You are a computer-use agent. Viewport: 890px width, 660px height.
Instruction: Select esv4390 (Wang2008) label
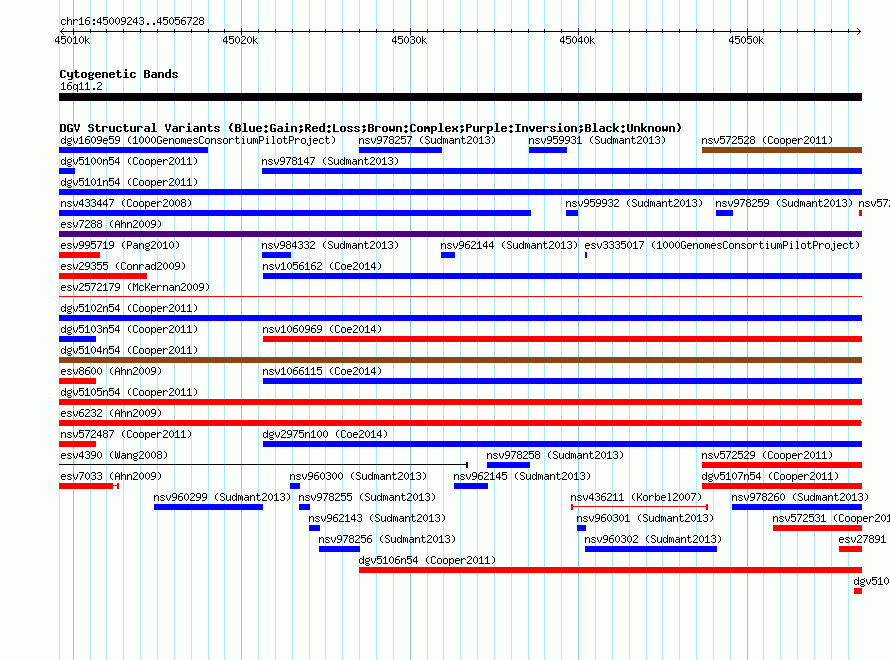point(114,455)
